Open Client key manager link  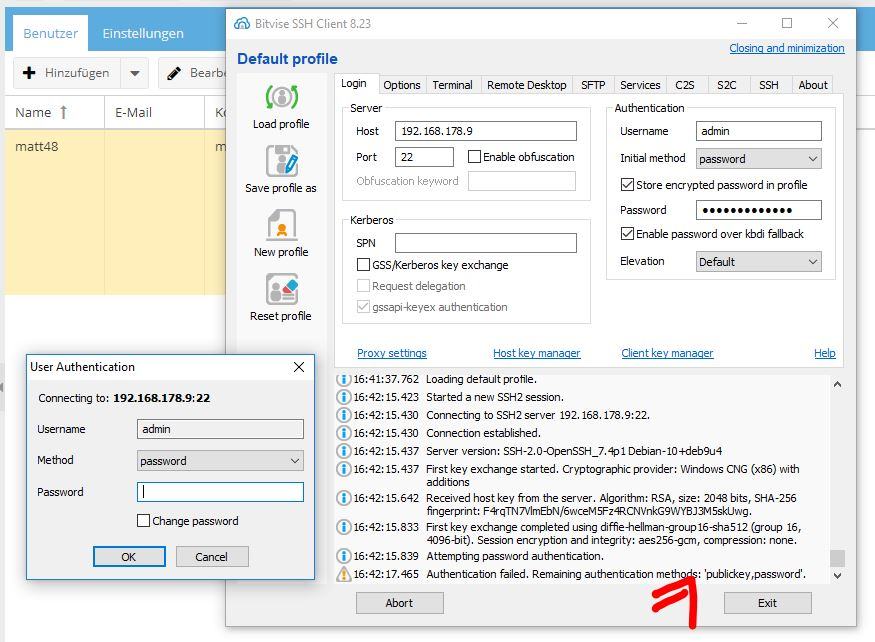click(x=667, y=353)
